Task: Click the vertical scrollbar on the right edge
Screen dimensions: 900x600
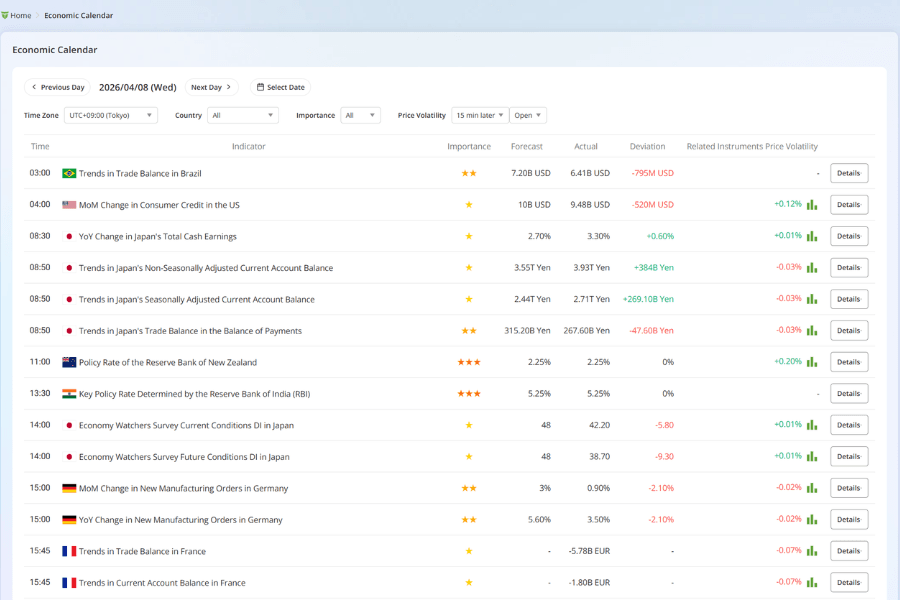Action: (896, 300)
